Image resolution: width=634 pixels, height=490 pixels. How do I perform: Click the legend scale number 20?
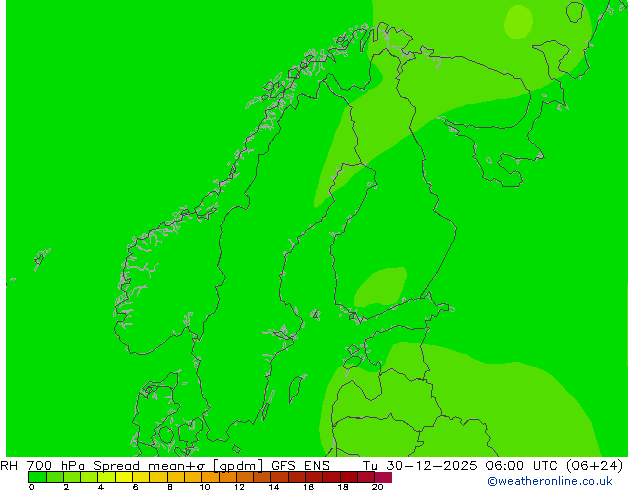pos(377,486)
